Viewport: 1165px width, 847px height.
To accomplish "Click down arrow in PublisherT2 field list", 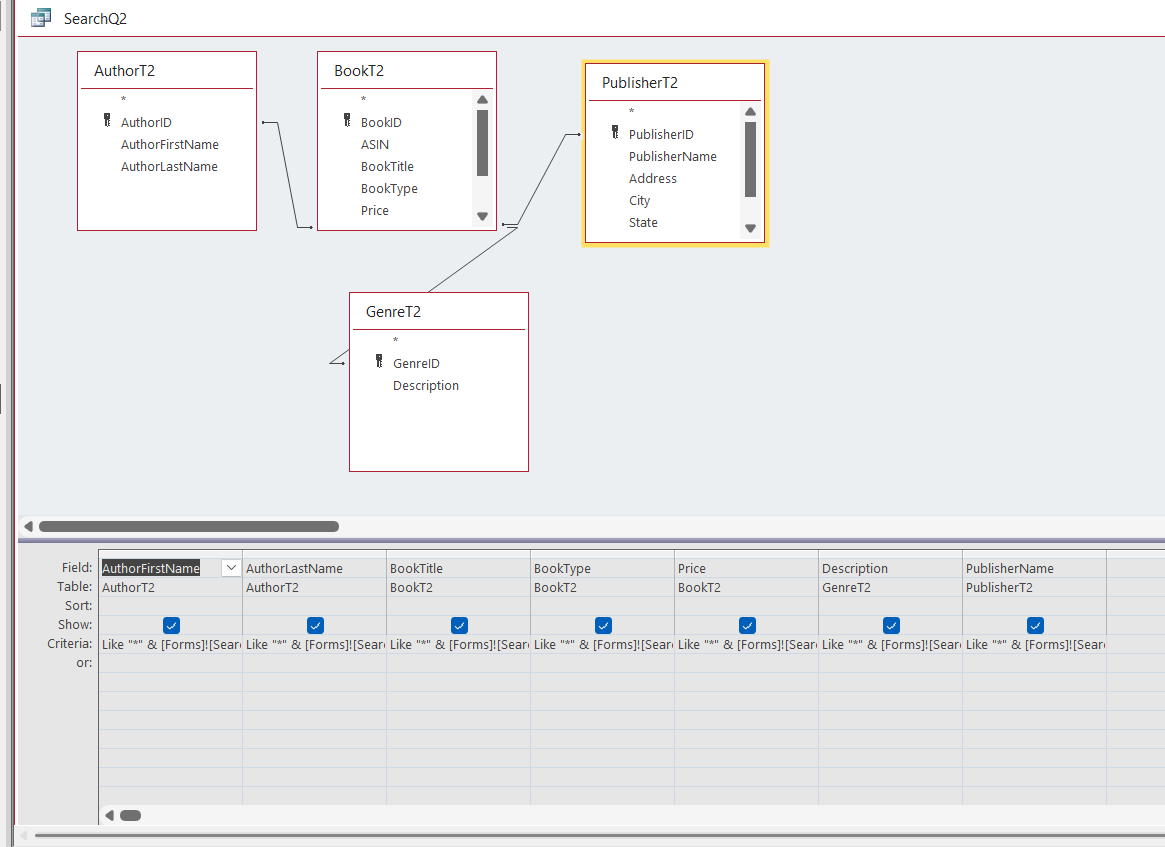I will point(750,228).
